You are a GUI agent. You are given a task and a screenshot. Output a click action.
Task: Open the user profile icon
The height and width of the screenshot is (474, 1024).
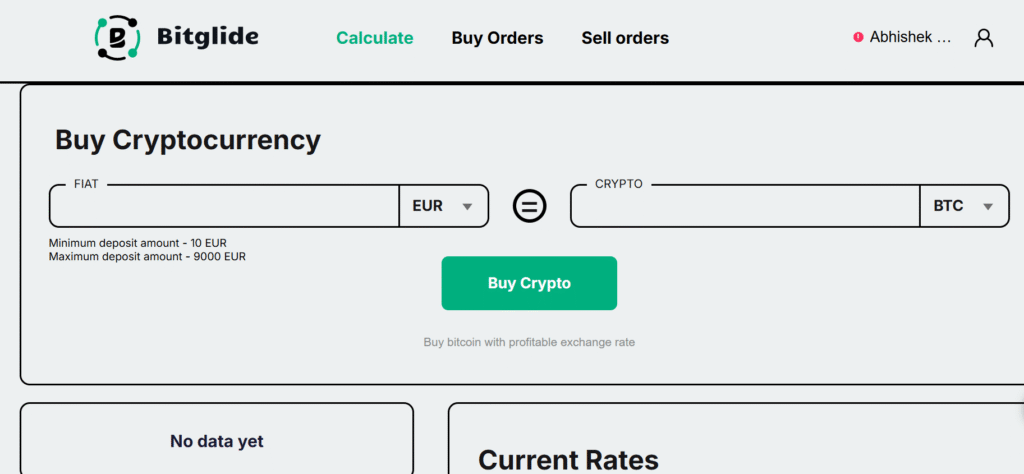(984, 38)
